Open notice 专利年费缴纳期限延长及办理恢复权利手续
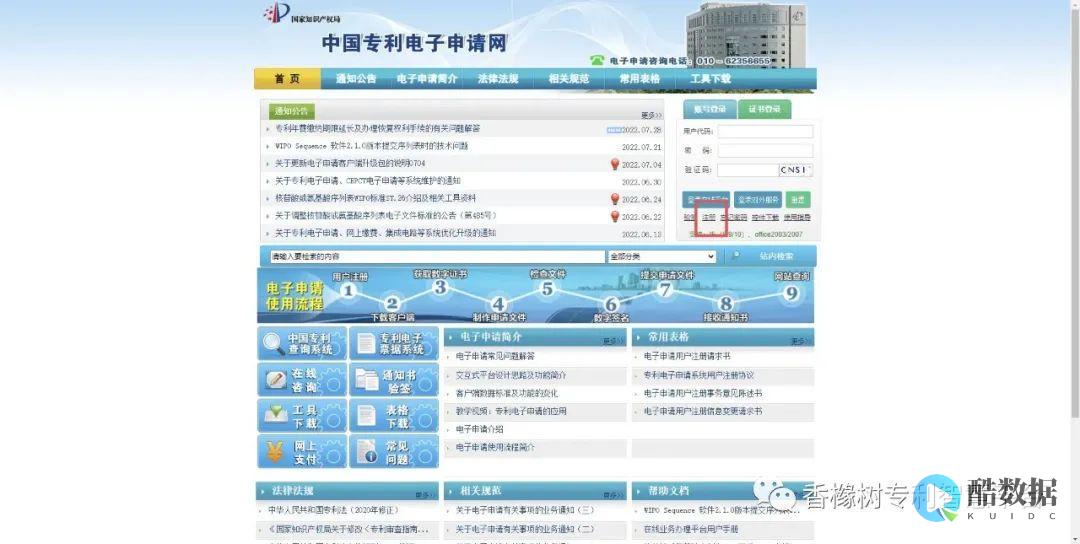 pyautogui.click(x=377, y=128)
